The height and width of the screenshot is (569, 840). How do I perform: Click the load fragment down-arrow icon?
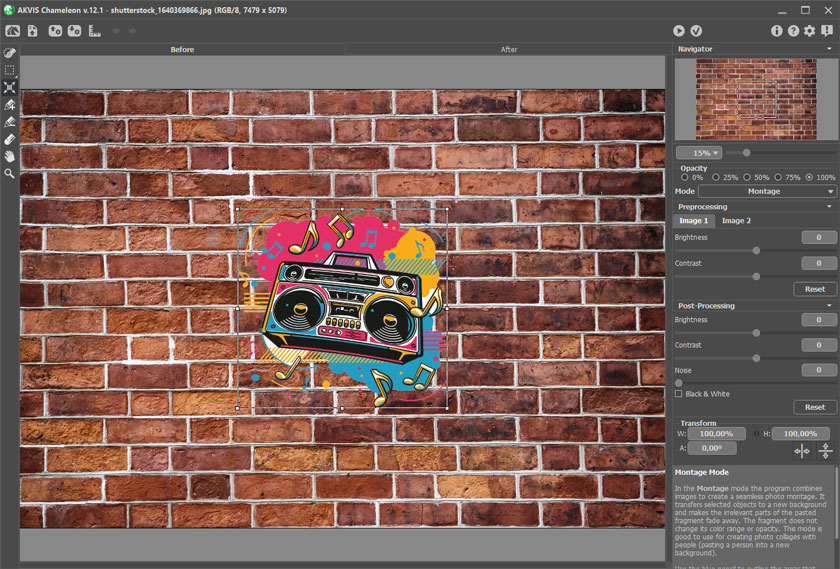[74, 31]
